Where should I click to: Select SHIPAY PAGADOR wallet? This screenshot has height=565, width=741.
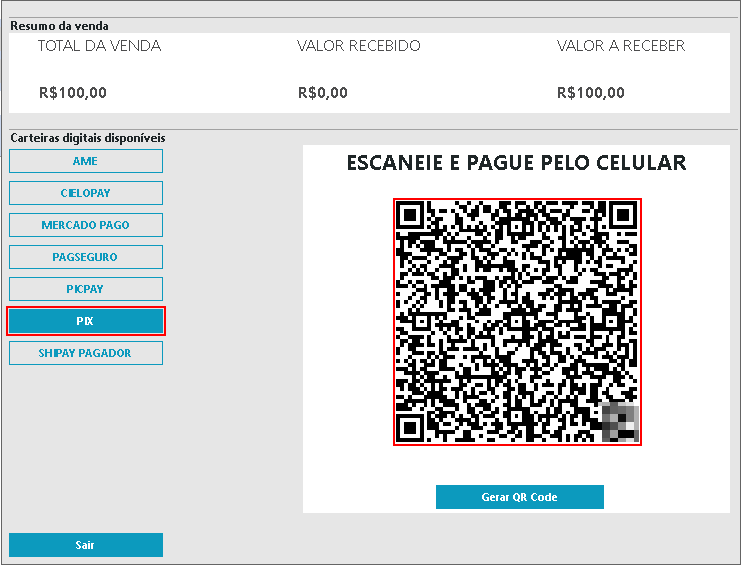pyautogui.click(x=86, y=353)
